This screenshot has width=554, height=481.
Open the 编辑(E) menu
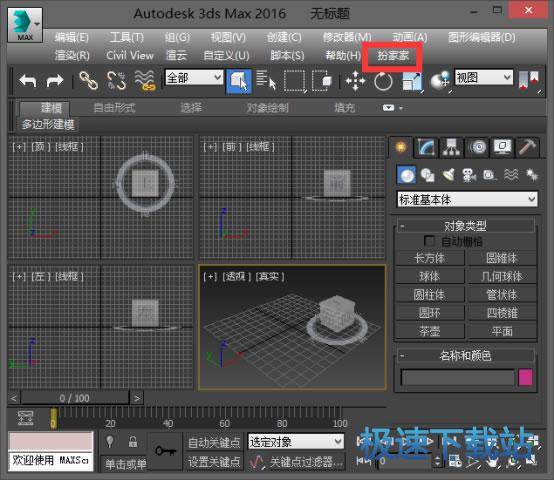[71, 37]
